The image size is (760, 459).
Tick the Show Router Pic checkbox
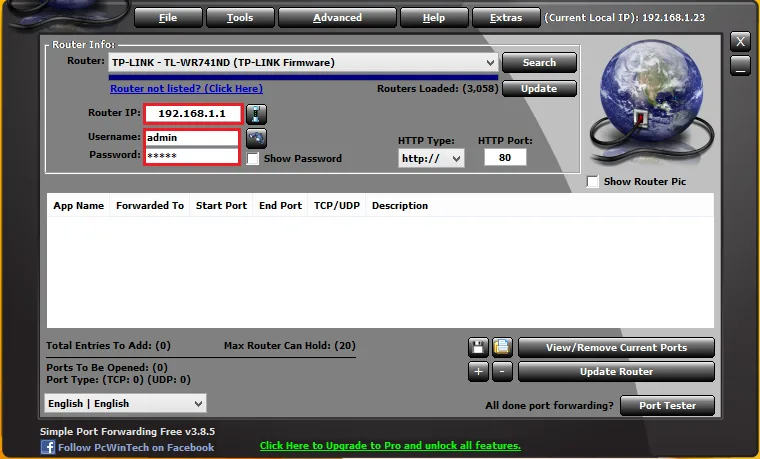(592, 182)
